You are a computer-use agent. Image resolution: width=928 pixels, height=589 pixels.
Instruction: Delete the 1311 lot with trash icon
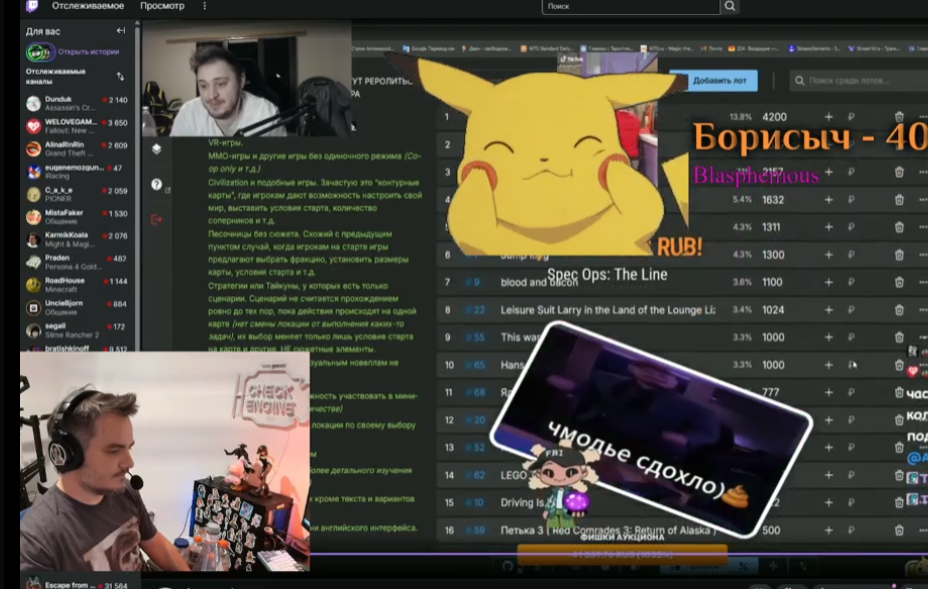[x=899, y=227]
